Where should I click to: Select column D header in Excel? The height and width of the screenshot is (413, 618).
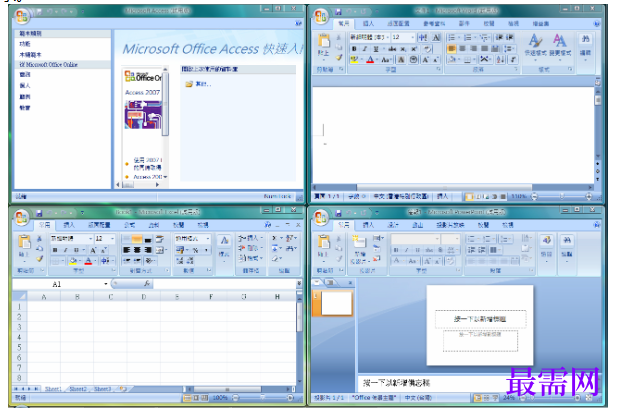[x=143, y=296]
